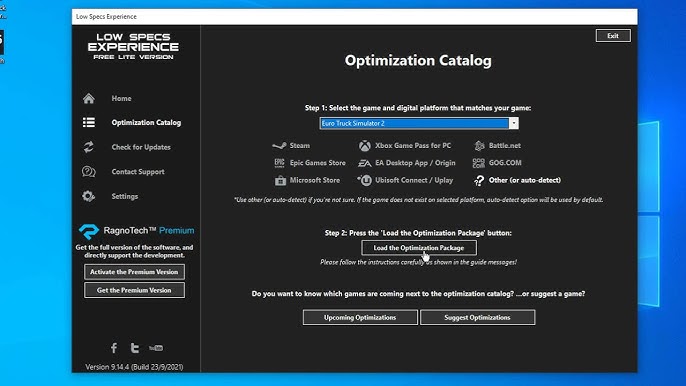Open the game dropdown arrow

pyautogui.click(x=514, y=123)
